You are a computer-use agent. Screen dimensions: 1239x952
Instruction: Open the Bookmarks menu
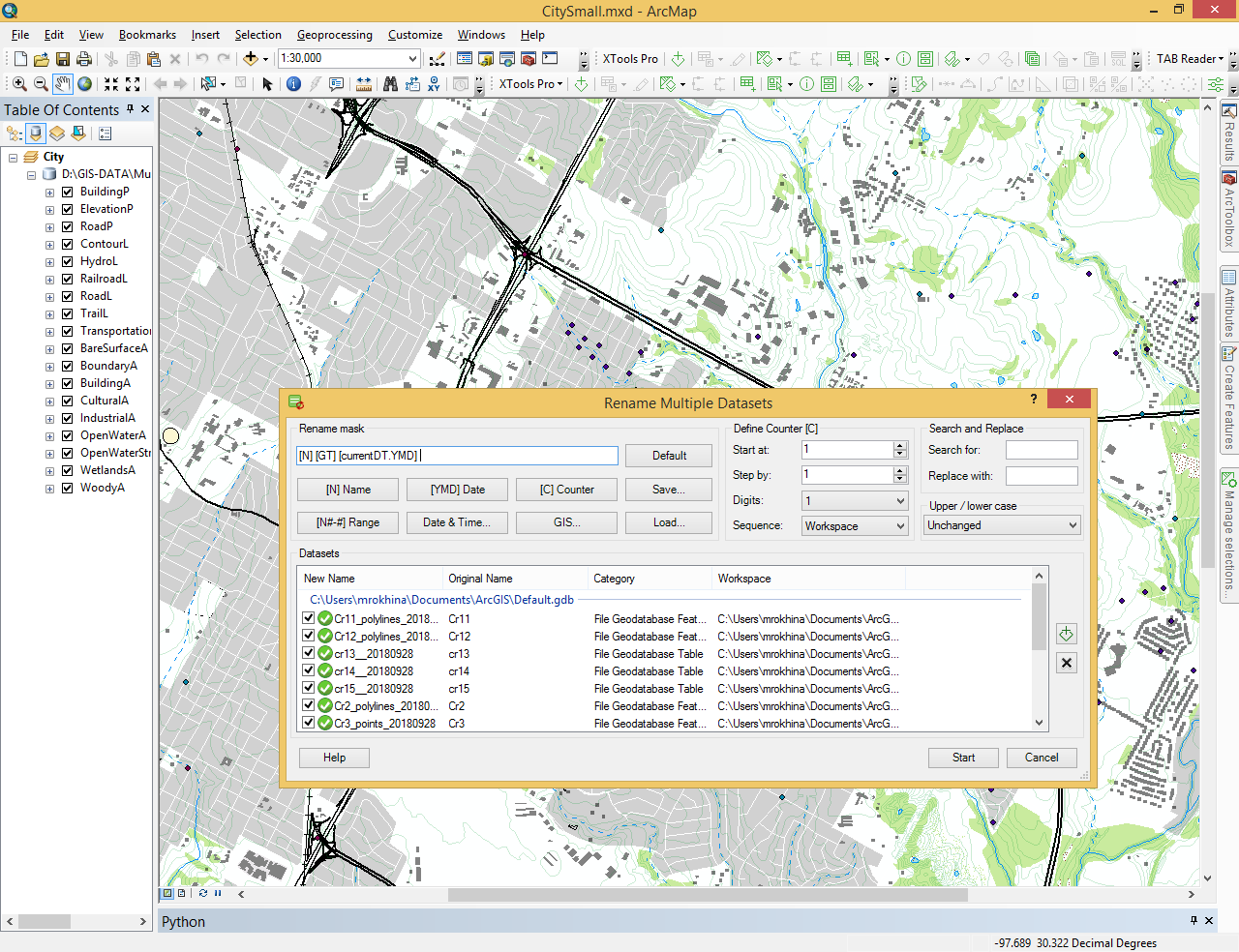click(x=147, y=35)
